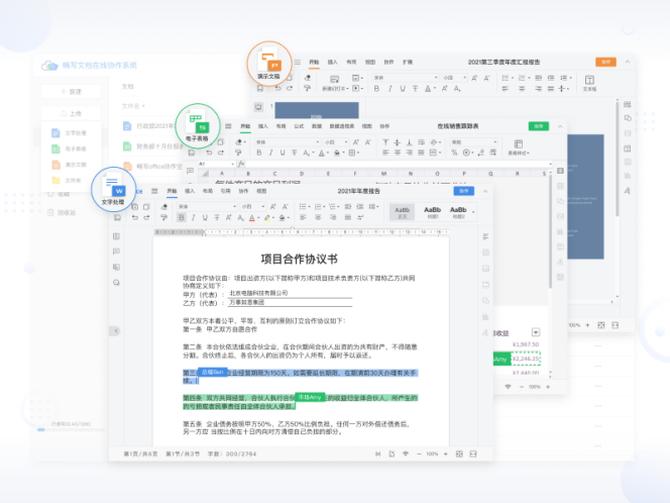Select the first AaBb 正文 style

(402, 212)
